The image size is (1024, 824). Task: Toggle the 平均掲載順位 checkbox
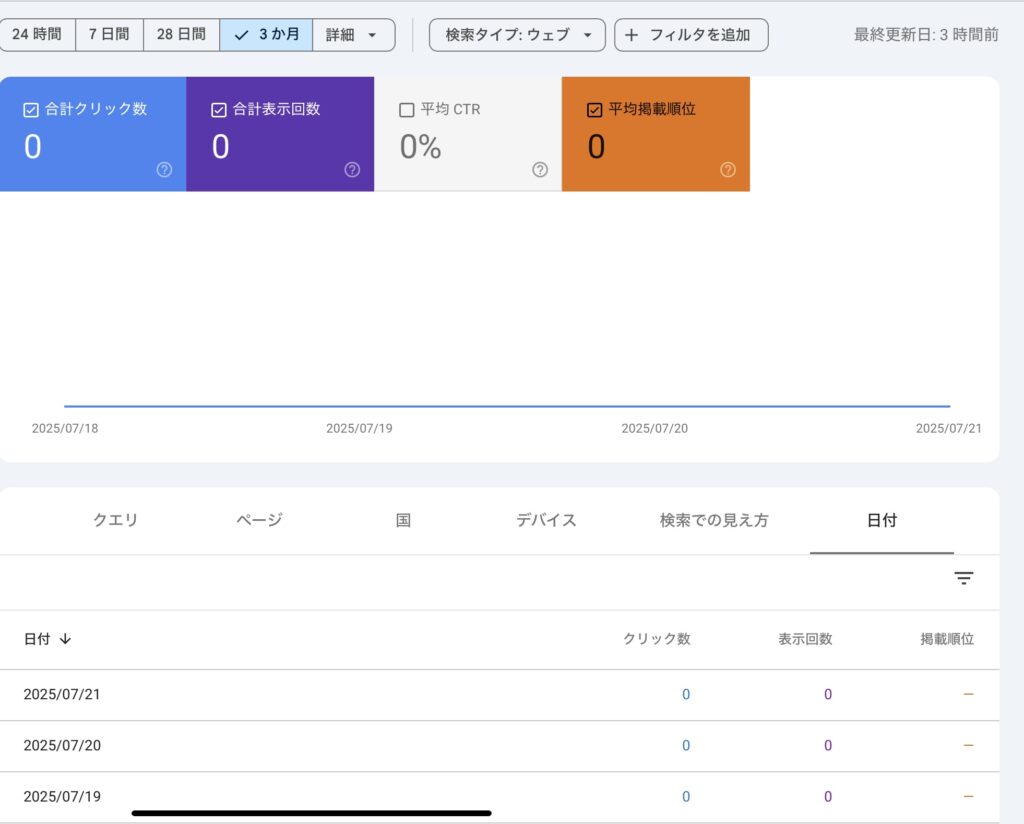coord(594,110)
